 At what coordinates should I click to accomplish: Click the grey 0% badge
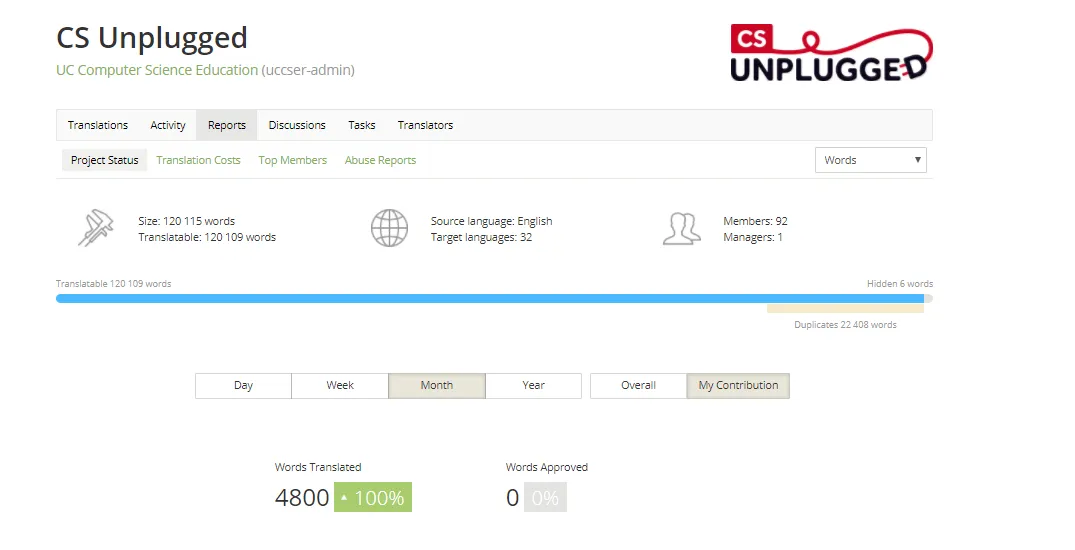coord(545,497)
